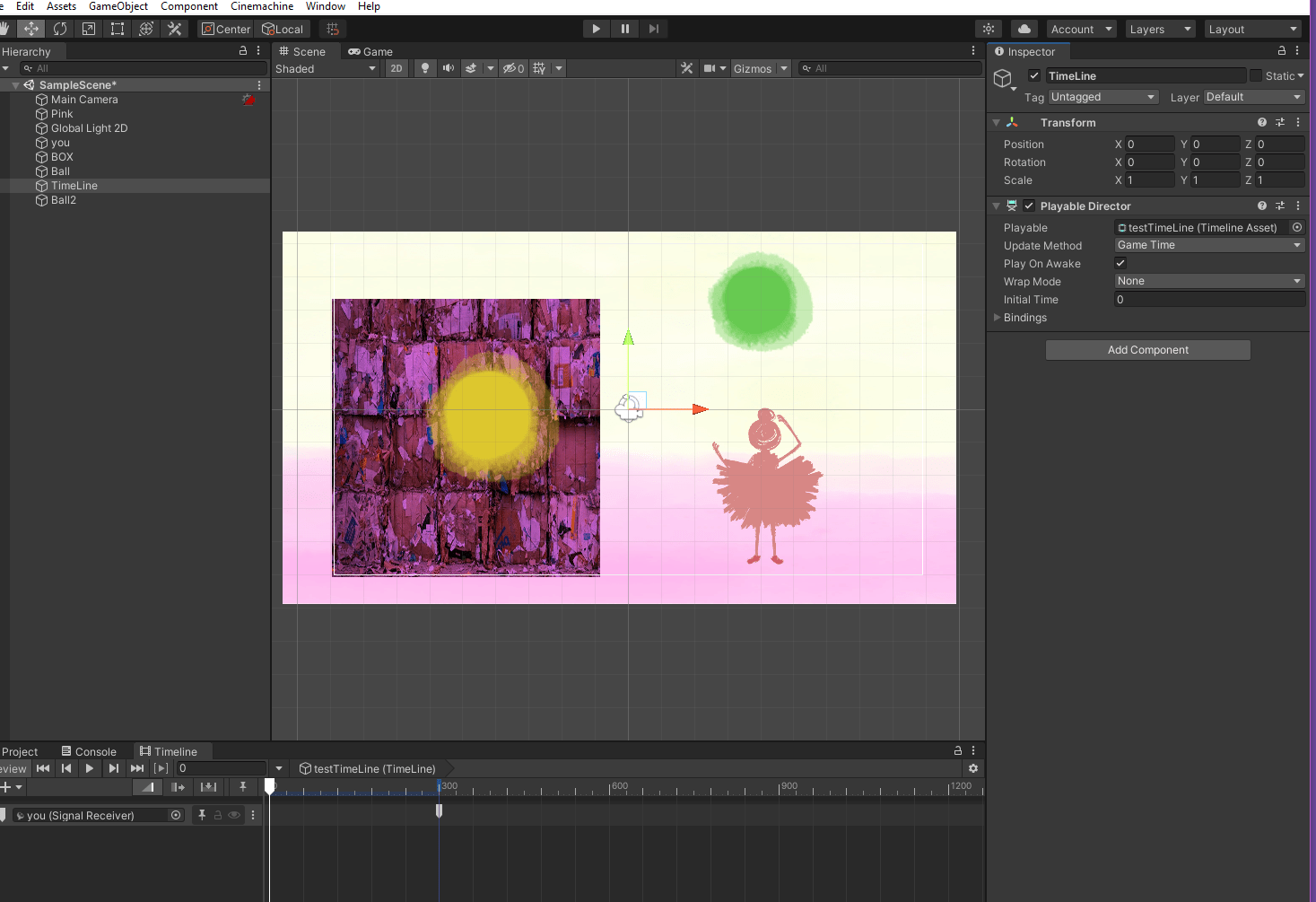The height and width of the screenshot is (902, 1316).
Task: Open the Assets menu
Action: [61, 6]
